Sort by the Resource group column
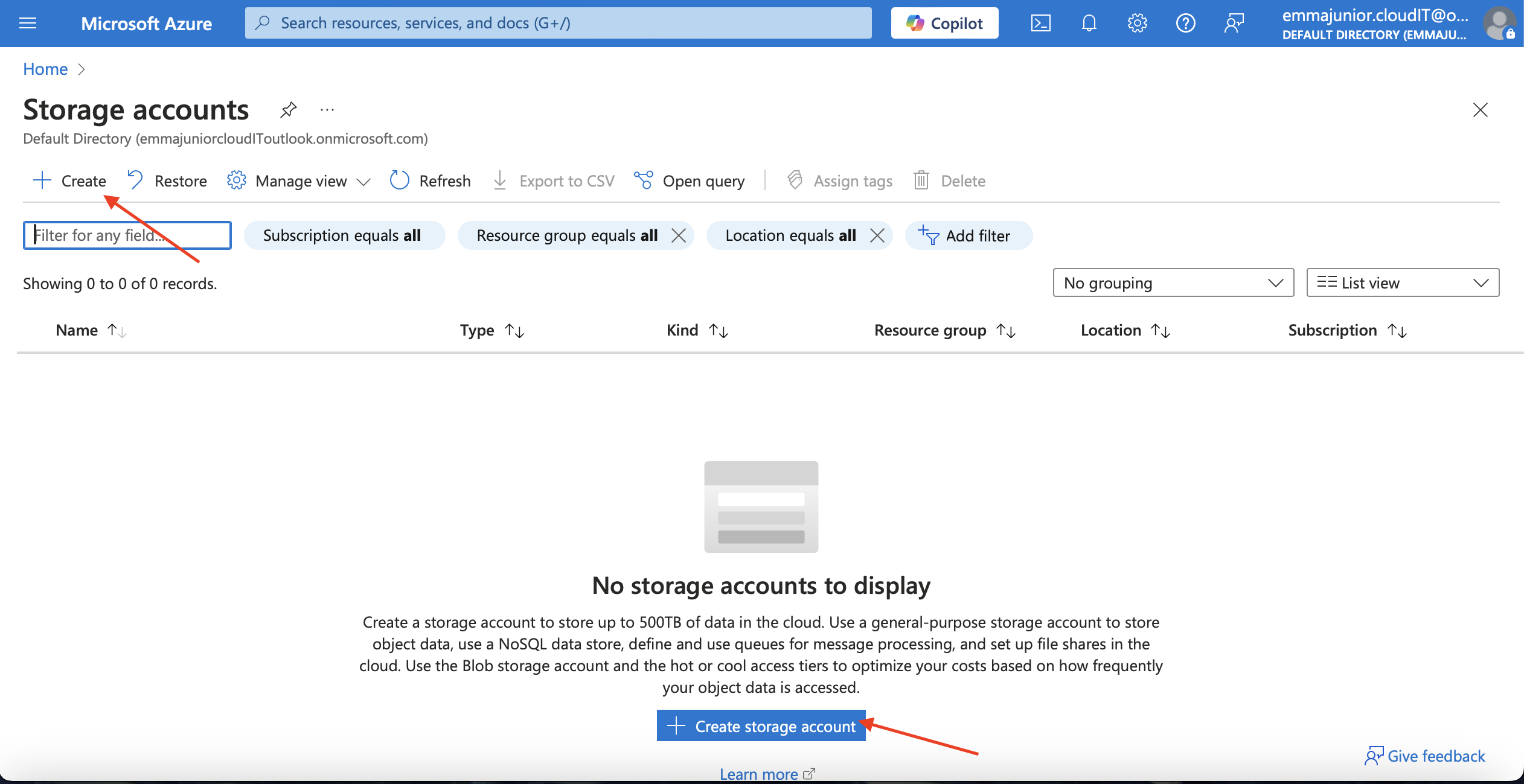Screen dimensions: 1524x784 point(945,330)
